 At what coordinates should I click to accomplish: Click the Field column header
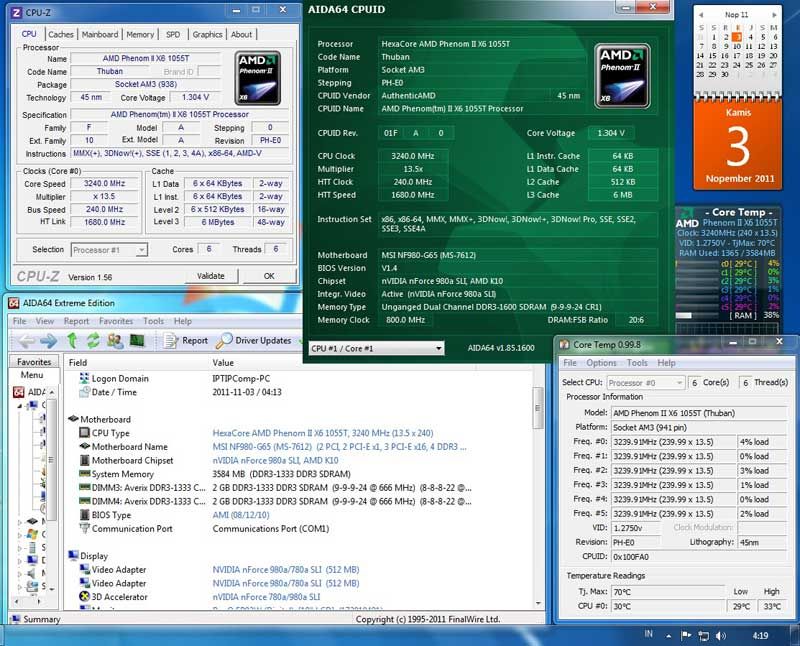[x=78, y=362]
